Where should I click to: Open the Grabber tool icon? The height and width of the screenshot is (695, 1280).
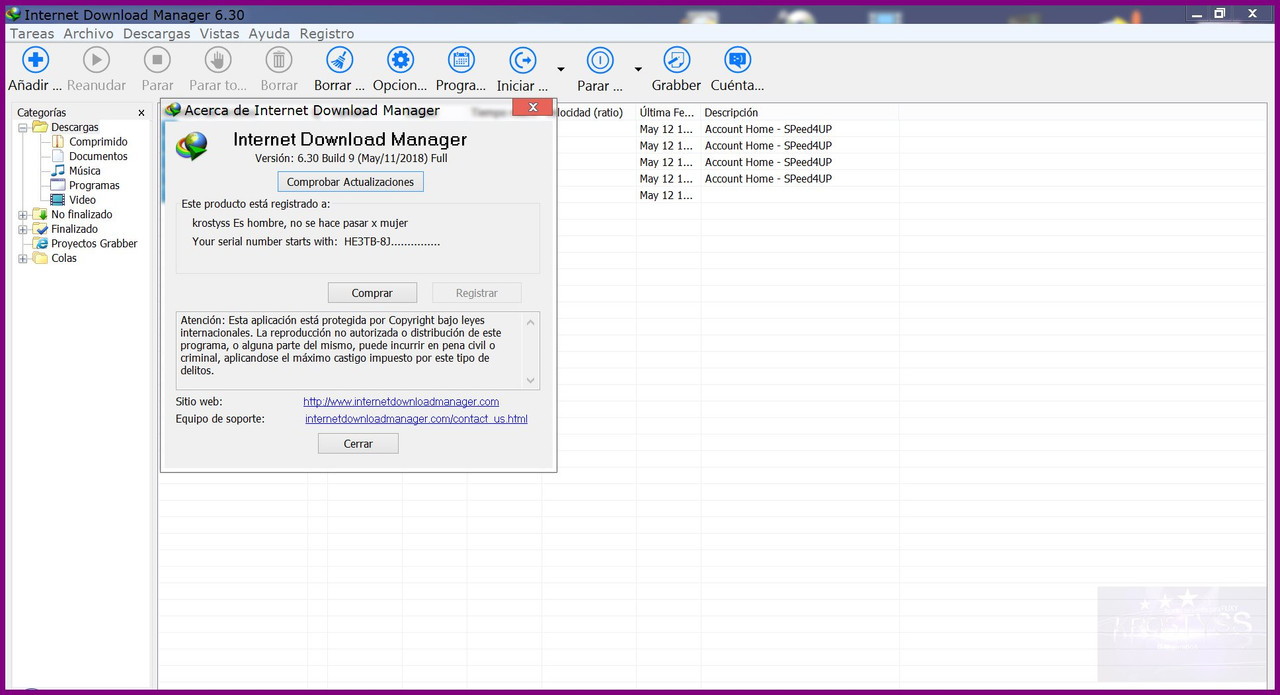tap(677, 60)
